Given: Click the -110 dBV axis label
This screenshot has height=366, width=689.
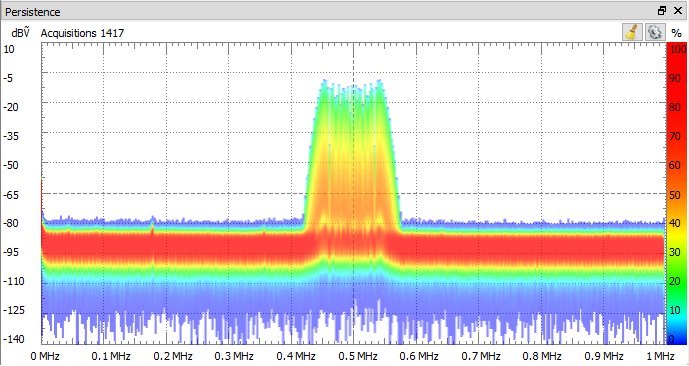Looking at the screenshot, I should [x=14, y=281].
